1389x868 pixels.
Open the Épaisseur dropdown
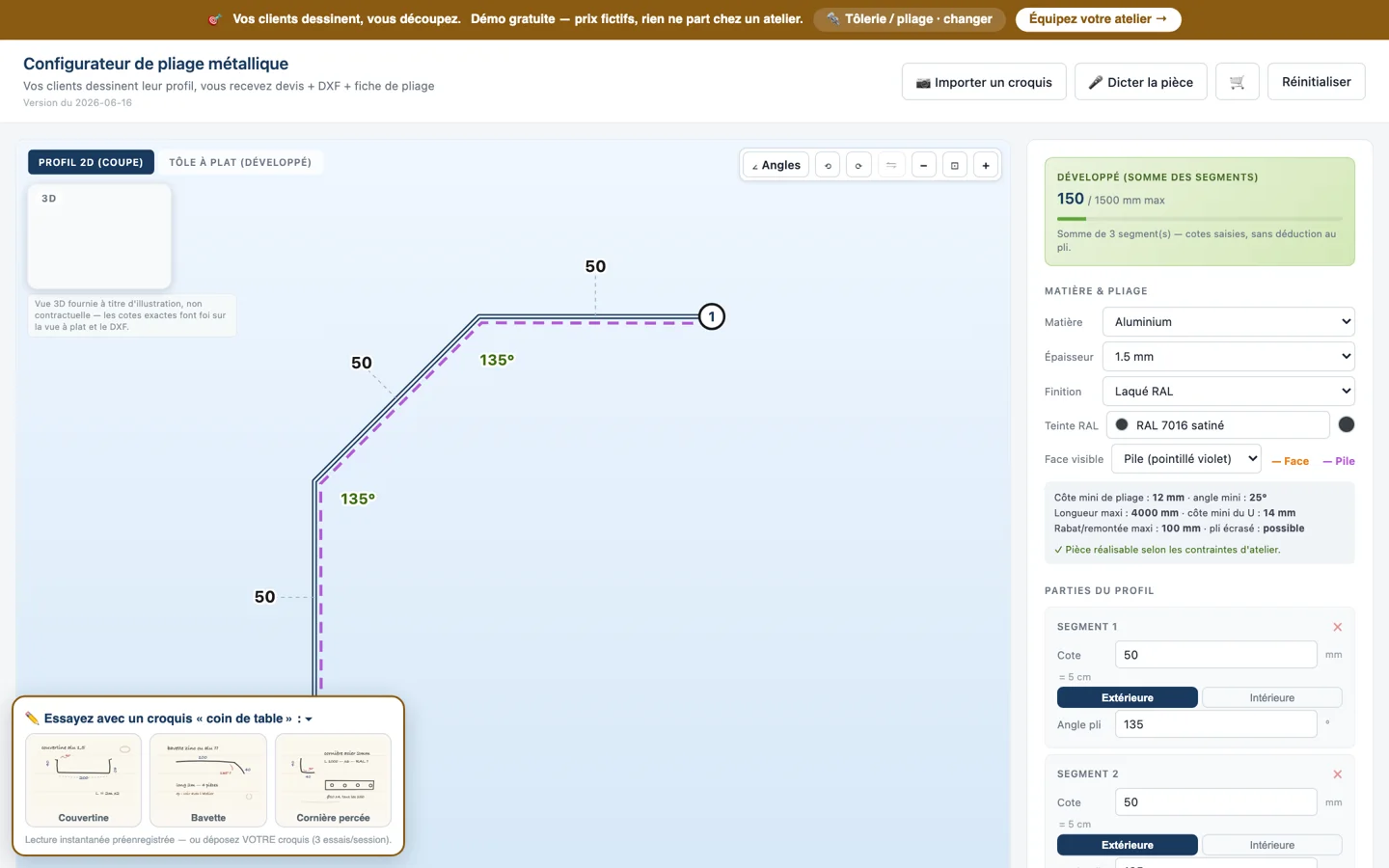click(x=1228, y=357)
